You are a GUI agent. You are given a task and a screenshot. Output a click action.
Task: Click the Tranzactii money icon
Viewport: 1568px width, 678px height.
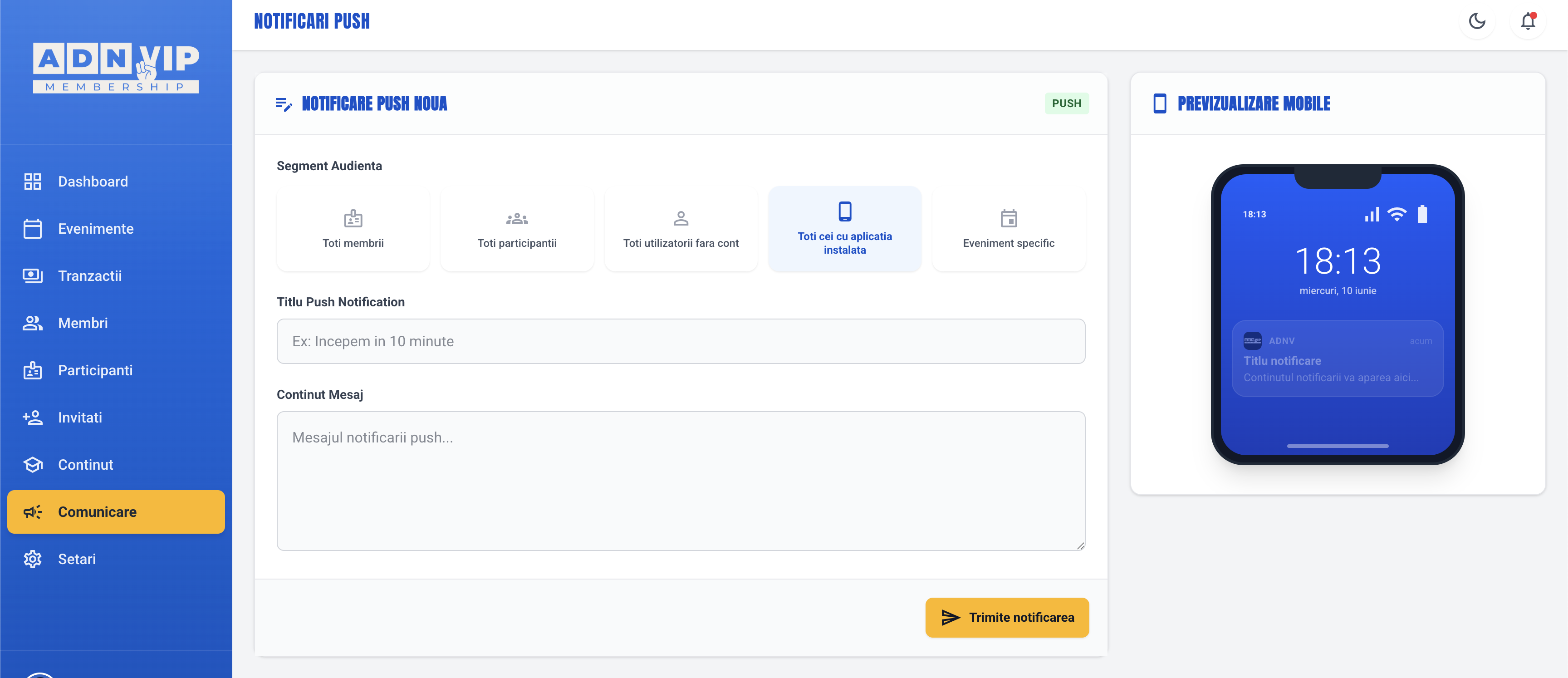click(32, 276)
